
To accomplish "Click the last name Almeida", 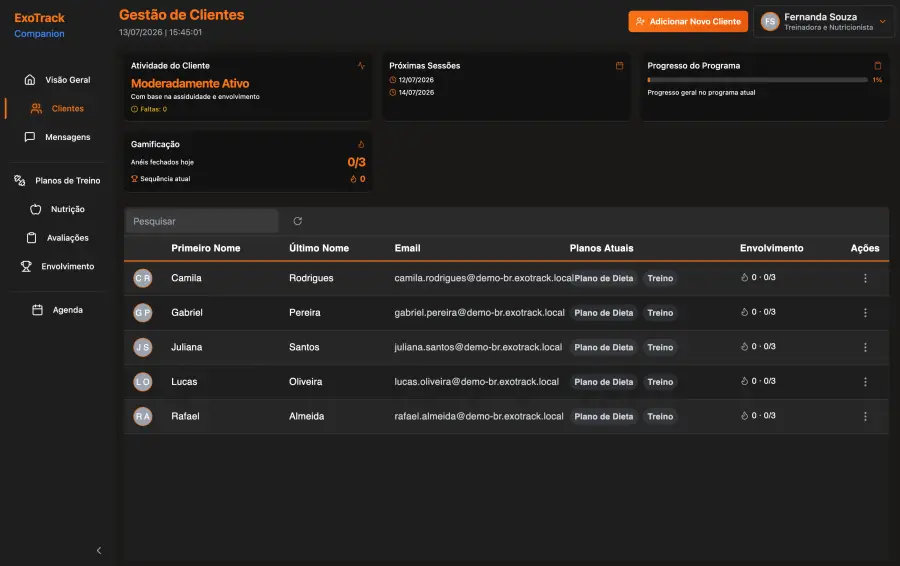I will [x=307, y=416].
